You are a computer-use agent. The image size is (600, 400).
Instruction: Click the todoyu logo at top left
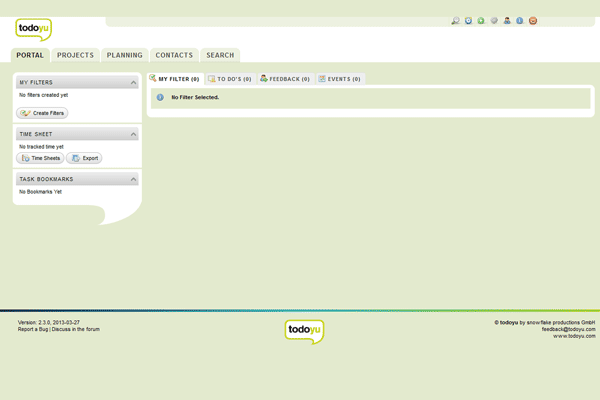(33, 29)
